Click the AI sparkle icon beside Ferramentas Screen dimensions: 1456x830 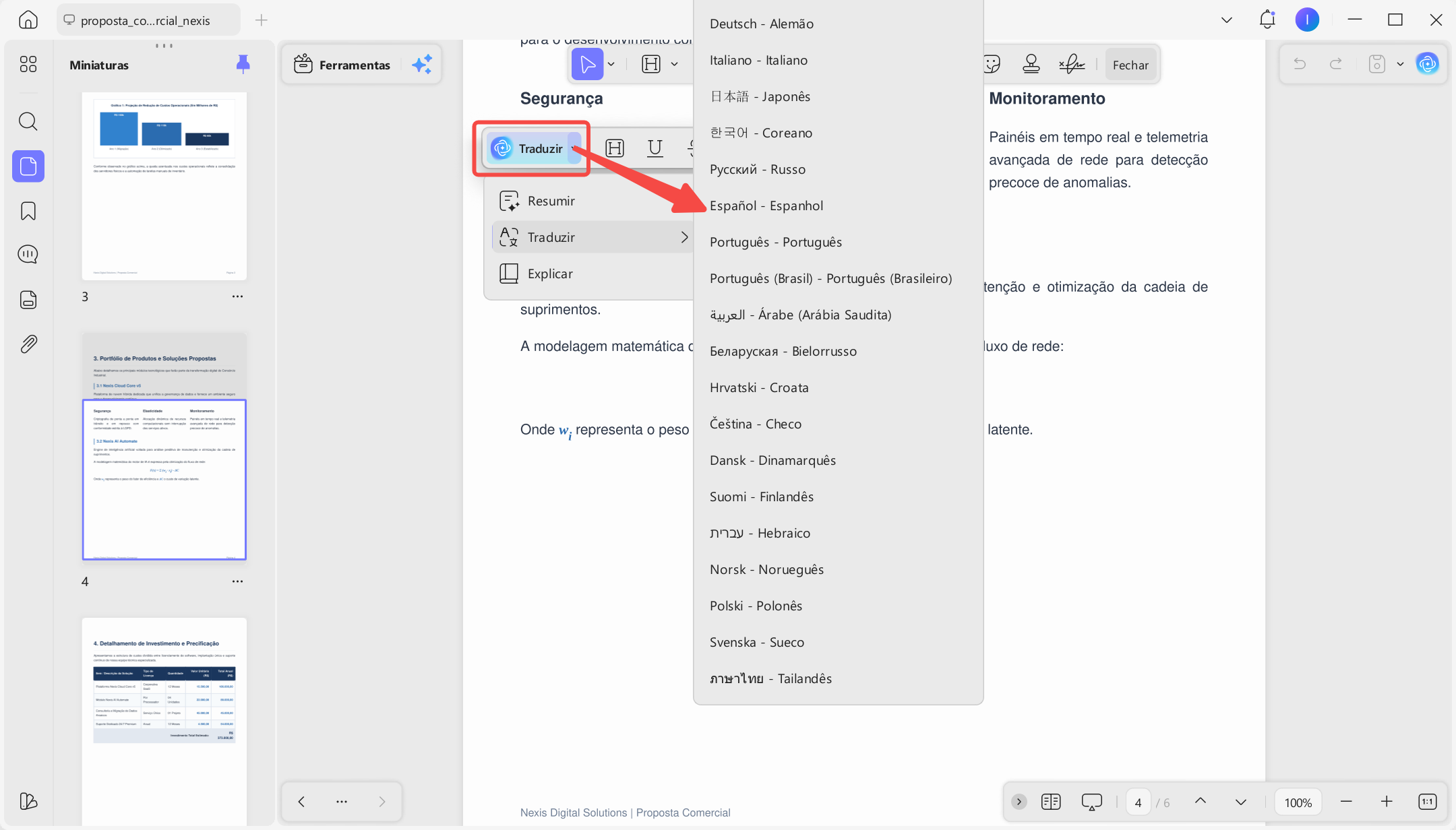coord(422,65)
